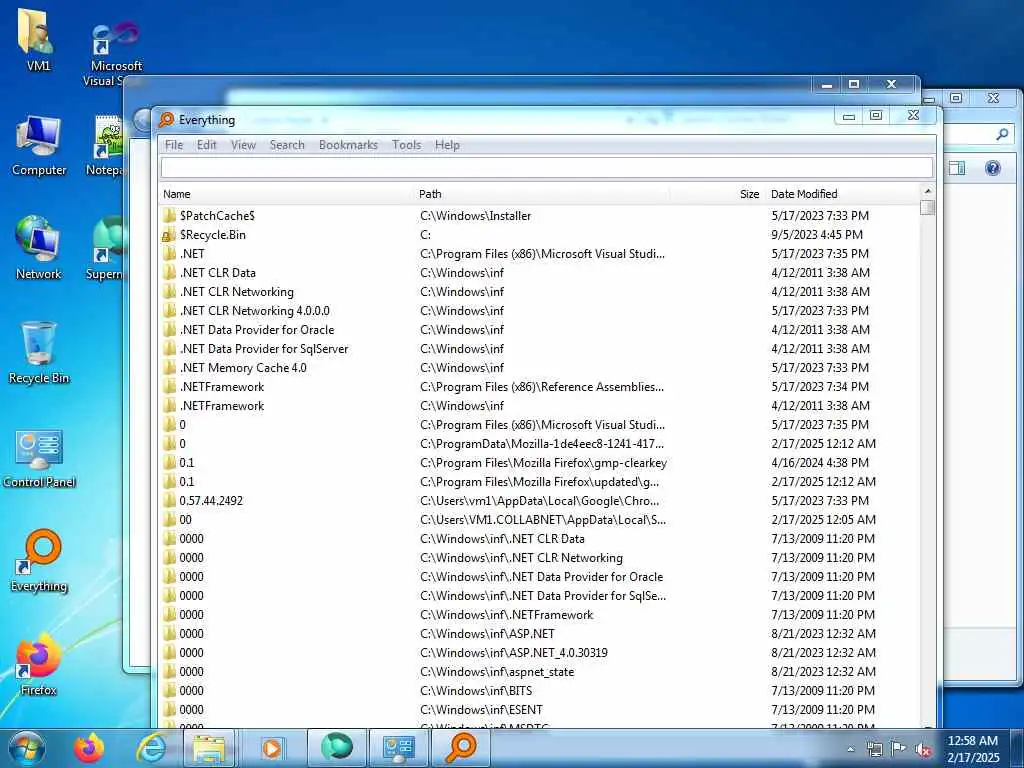Select the .NET CLR Networking 4.0.0.0 row
The height and width of the screenshot is (768, 1024).
tap(539, 311)
